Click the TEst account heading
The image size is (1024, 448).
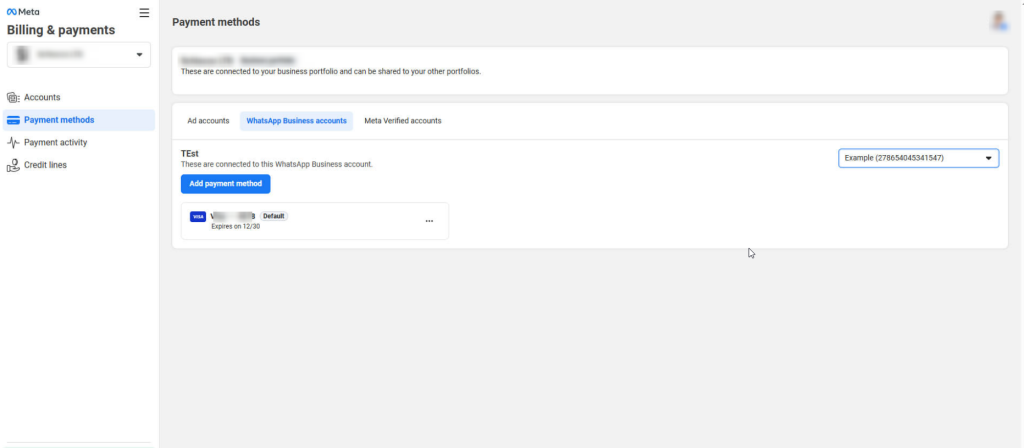(190, 153)
